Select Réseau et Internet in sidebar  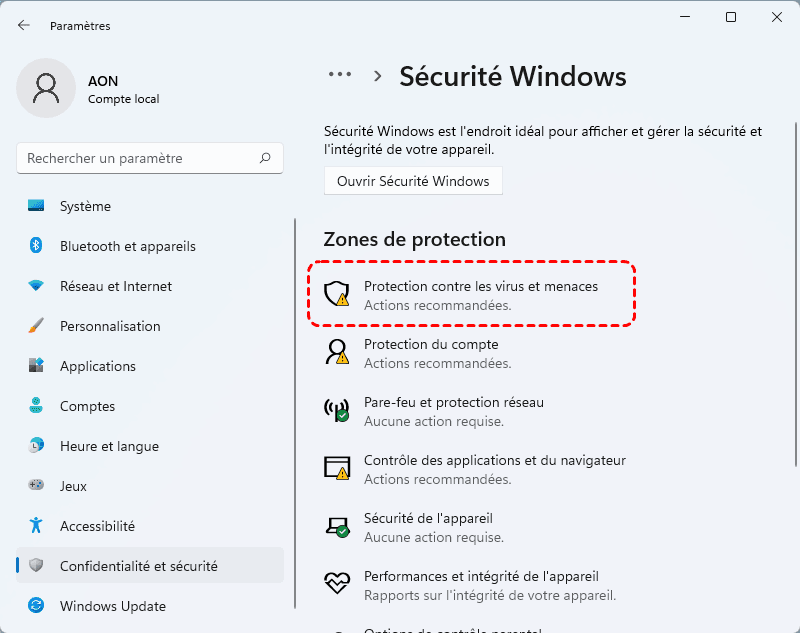[115, 286]
